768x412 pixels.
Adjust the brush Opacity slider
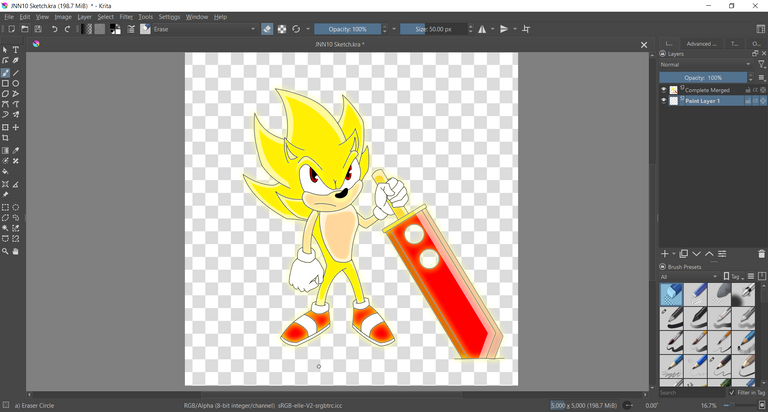tap(347, 29)
